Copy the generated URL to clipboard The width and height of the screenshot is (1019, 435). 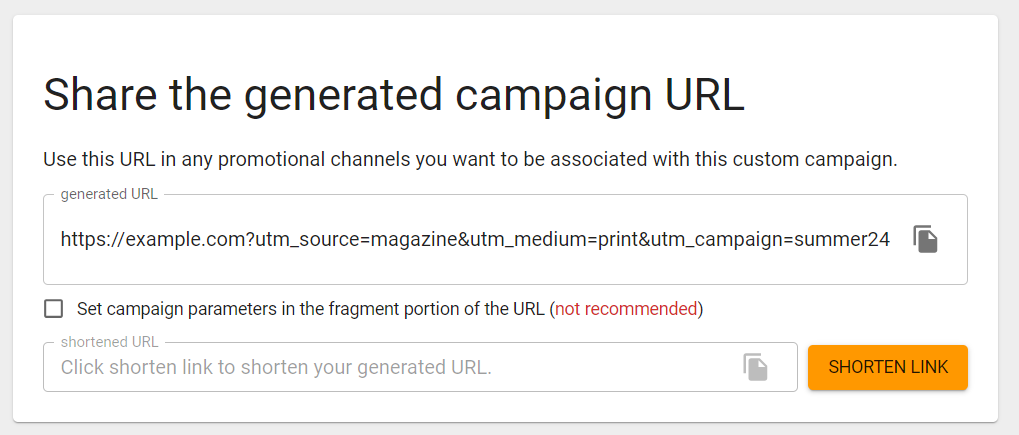[x=925, y=239]
